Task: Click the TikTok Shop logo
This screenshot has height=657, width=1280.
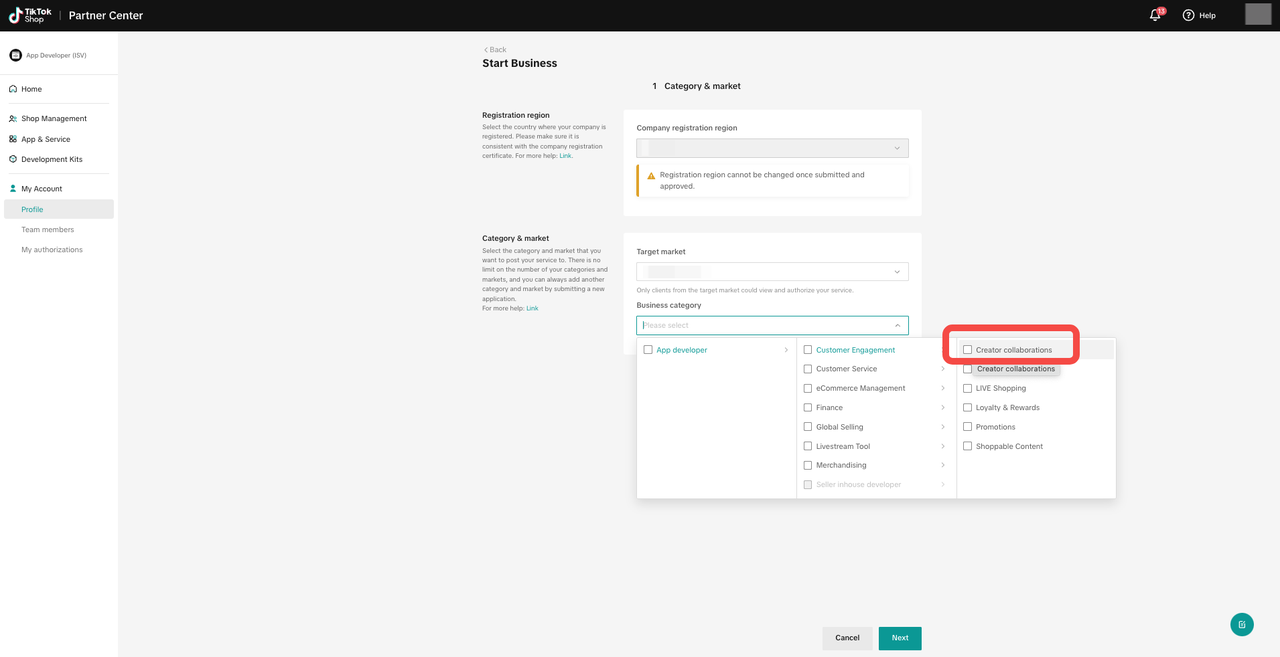Action: point(30,15)
